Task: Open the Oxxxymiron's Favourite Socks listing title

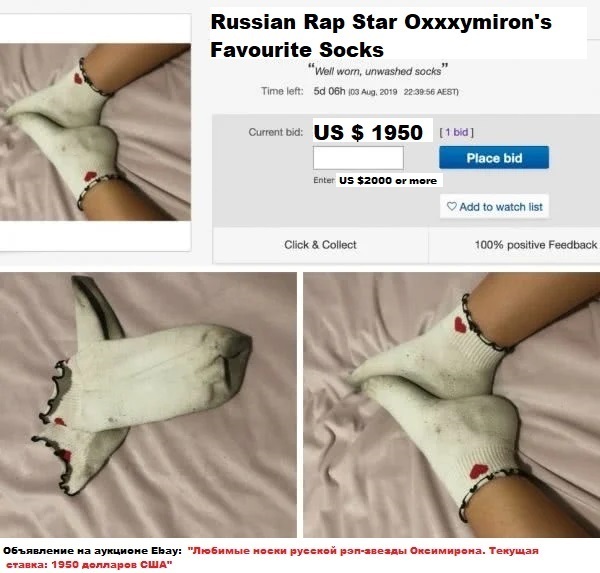Action: point(381,36)
